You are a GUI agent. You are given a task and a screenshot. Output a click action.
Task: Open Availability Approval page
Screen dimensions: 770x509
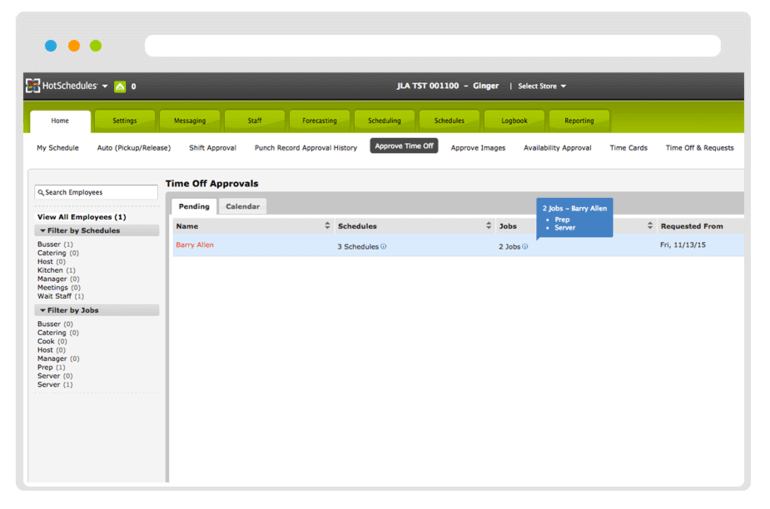557,148
